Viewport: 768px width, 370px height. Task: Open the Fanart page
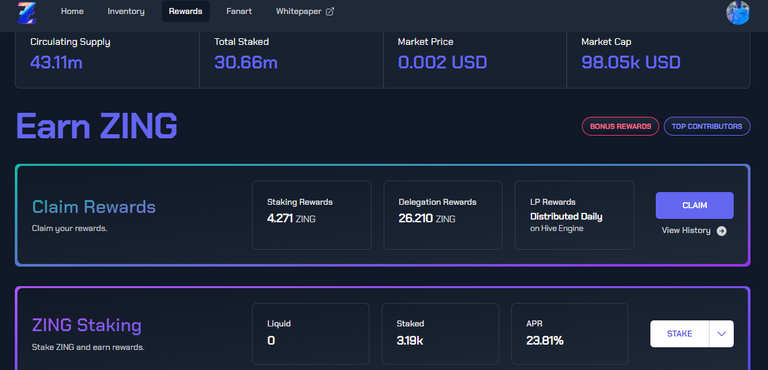point(239,11)
